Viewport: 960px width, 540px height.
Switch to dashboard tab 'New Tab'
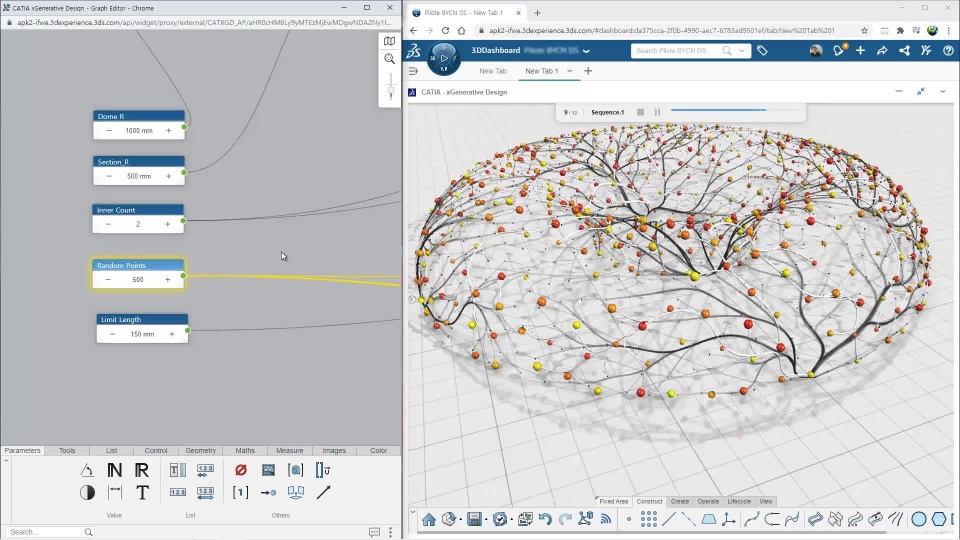(x=493, y=71)
